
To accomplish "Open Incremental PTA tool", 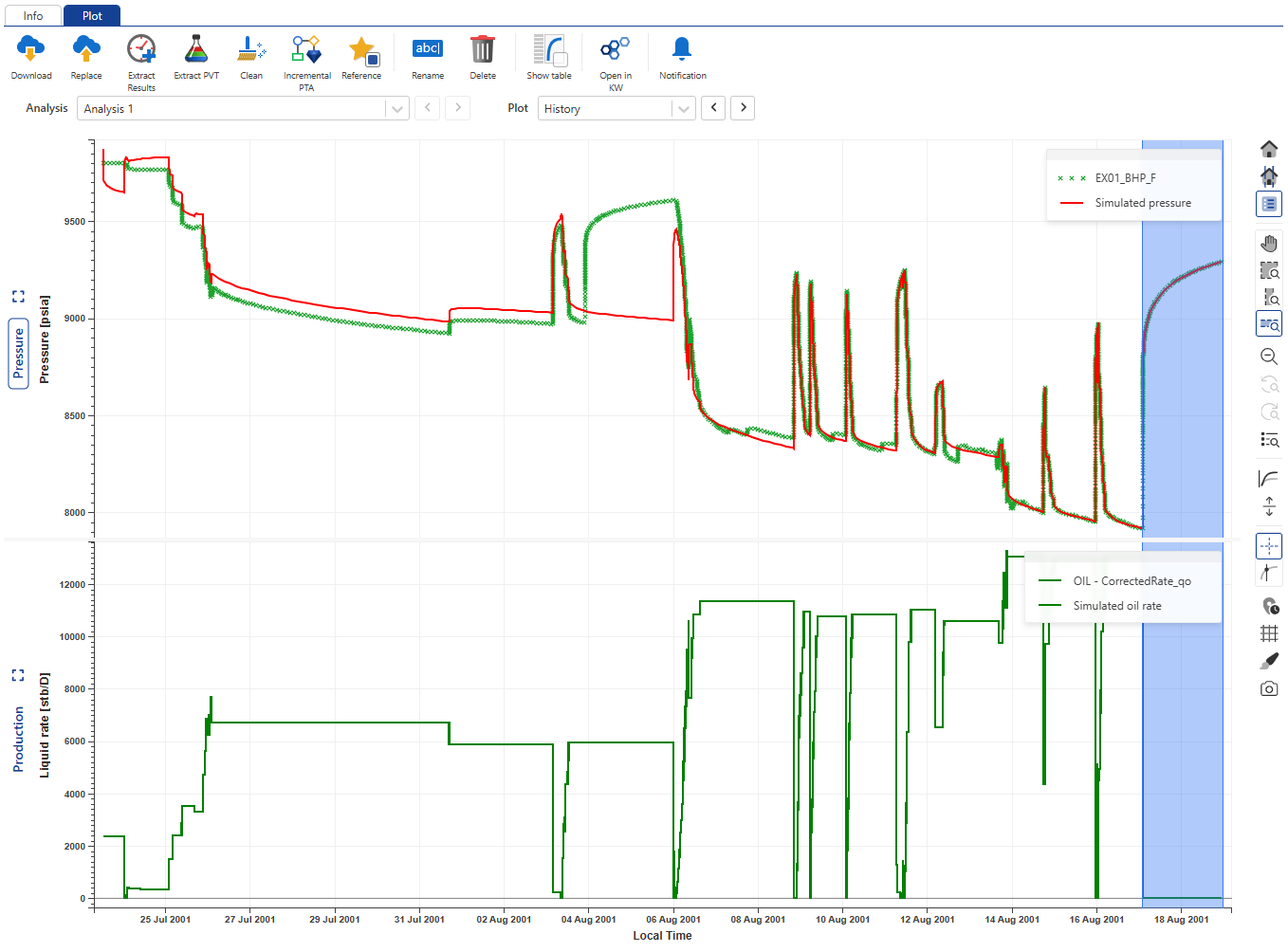I will pyautogui.click(x=306, y=49).
